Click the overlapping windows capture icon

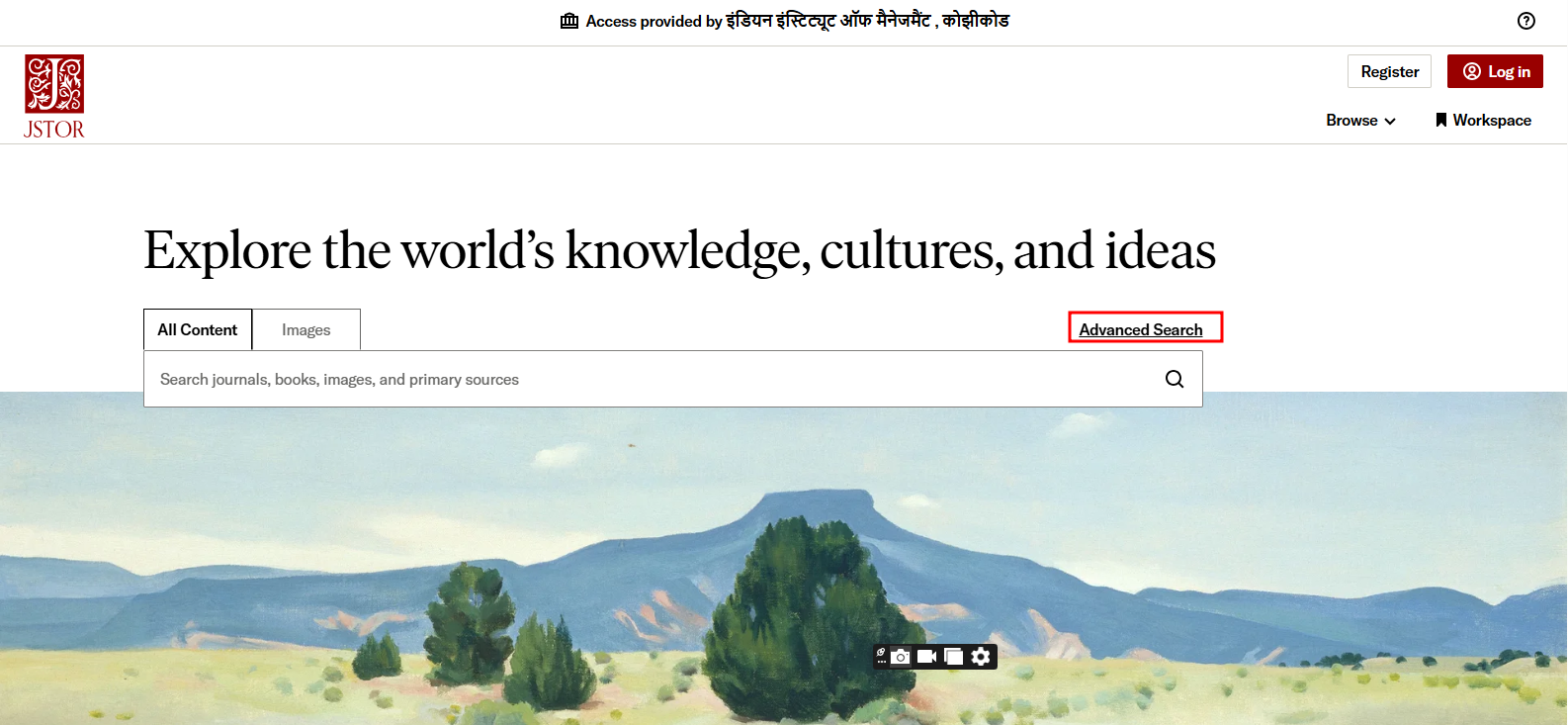[x=953, y=657]
